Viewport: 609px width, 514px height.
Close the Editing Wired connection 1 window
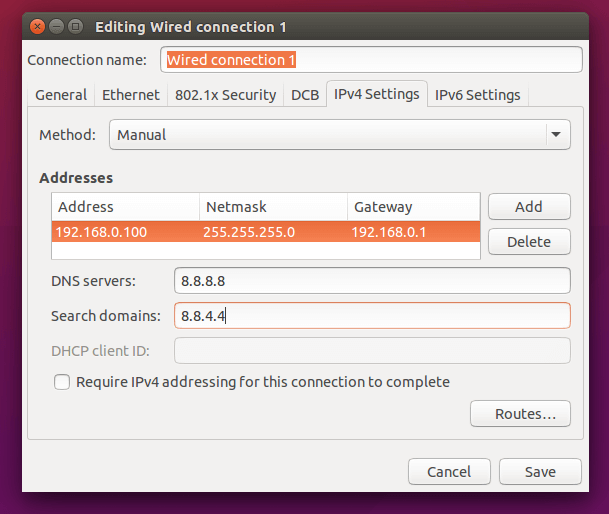[x=36, y=24]
